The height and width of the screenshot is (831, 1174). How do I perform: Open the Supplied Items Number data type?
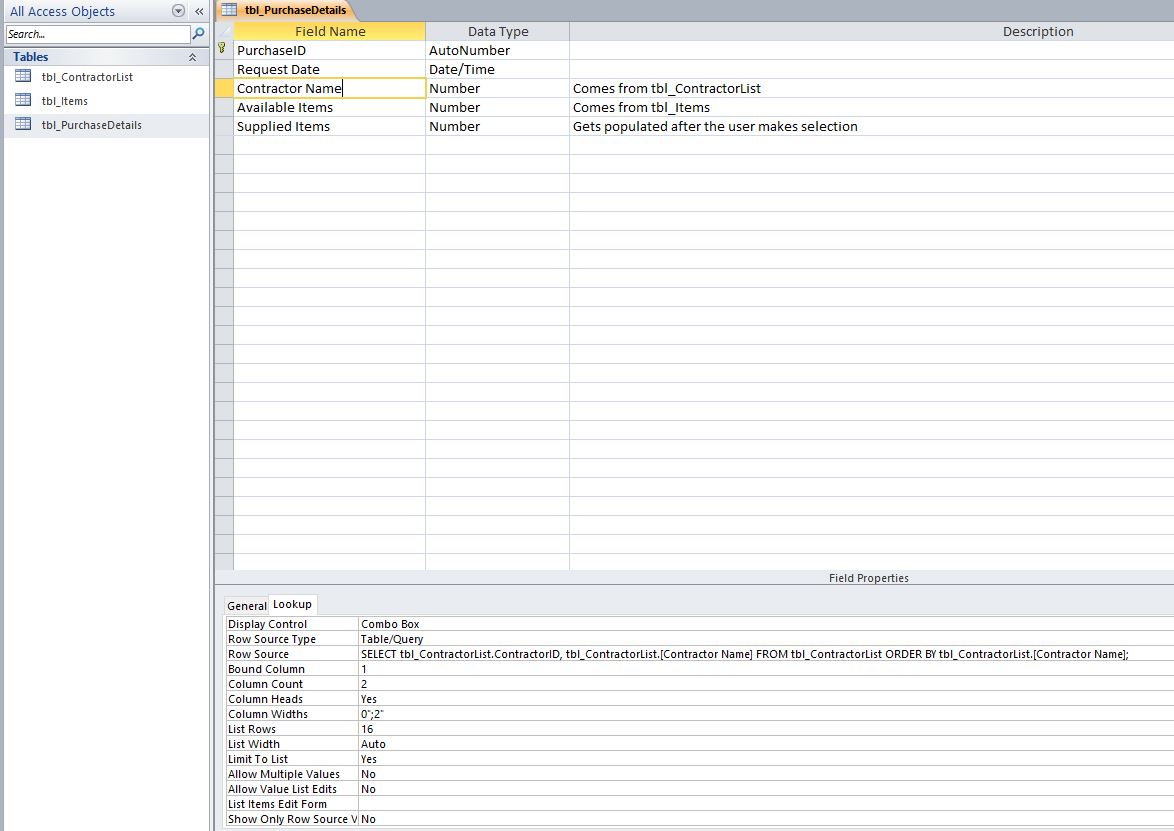pos(497,126)
